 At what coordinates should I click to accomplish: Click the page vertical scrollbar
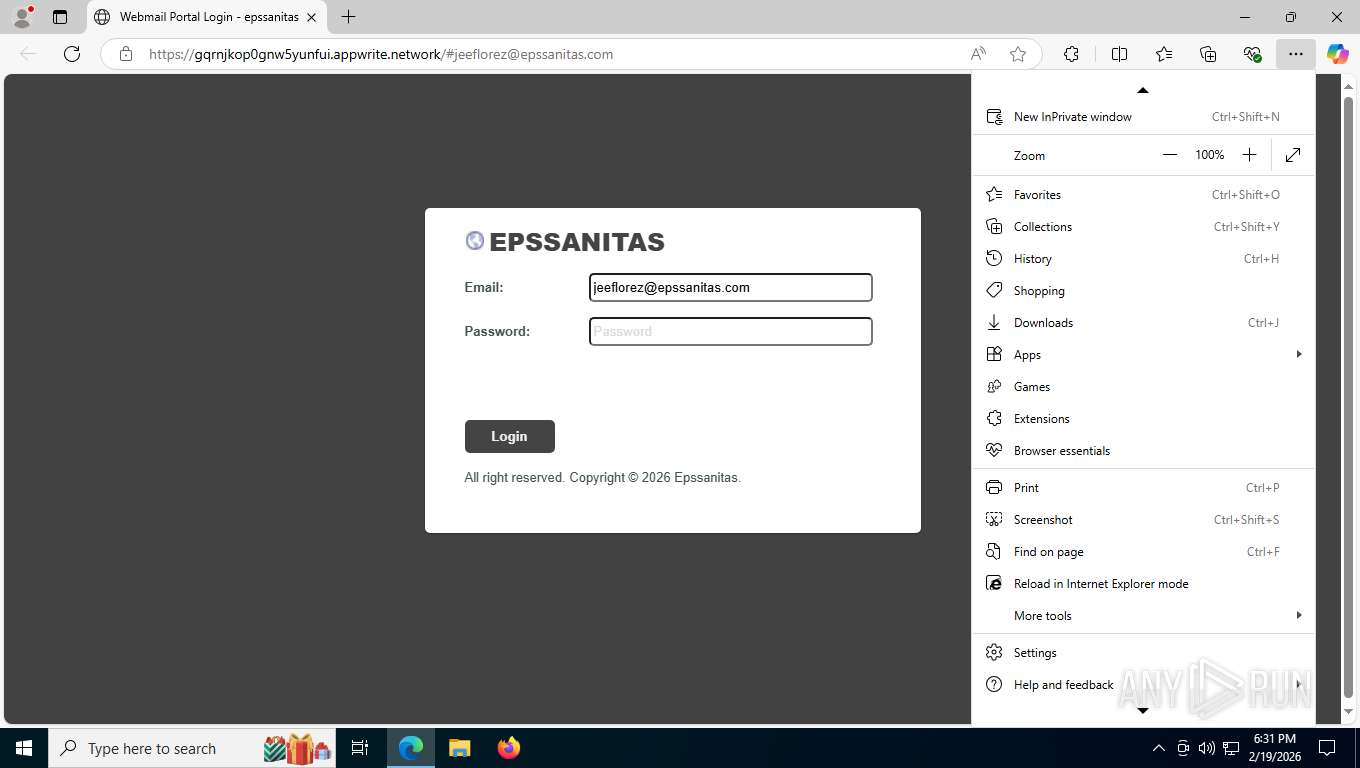1348,398
